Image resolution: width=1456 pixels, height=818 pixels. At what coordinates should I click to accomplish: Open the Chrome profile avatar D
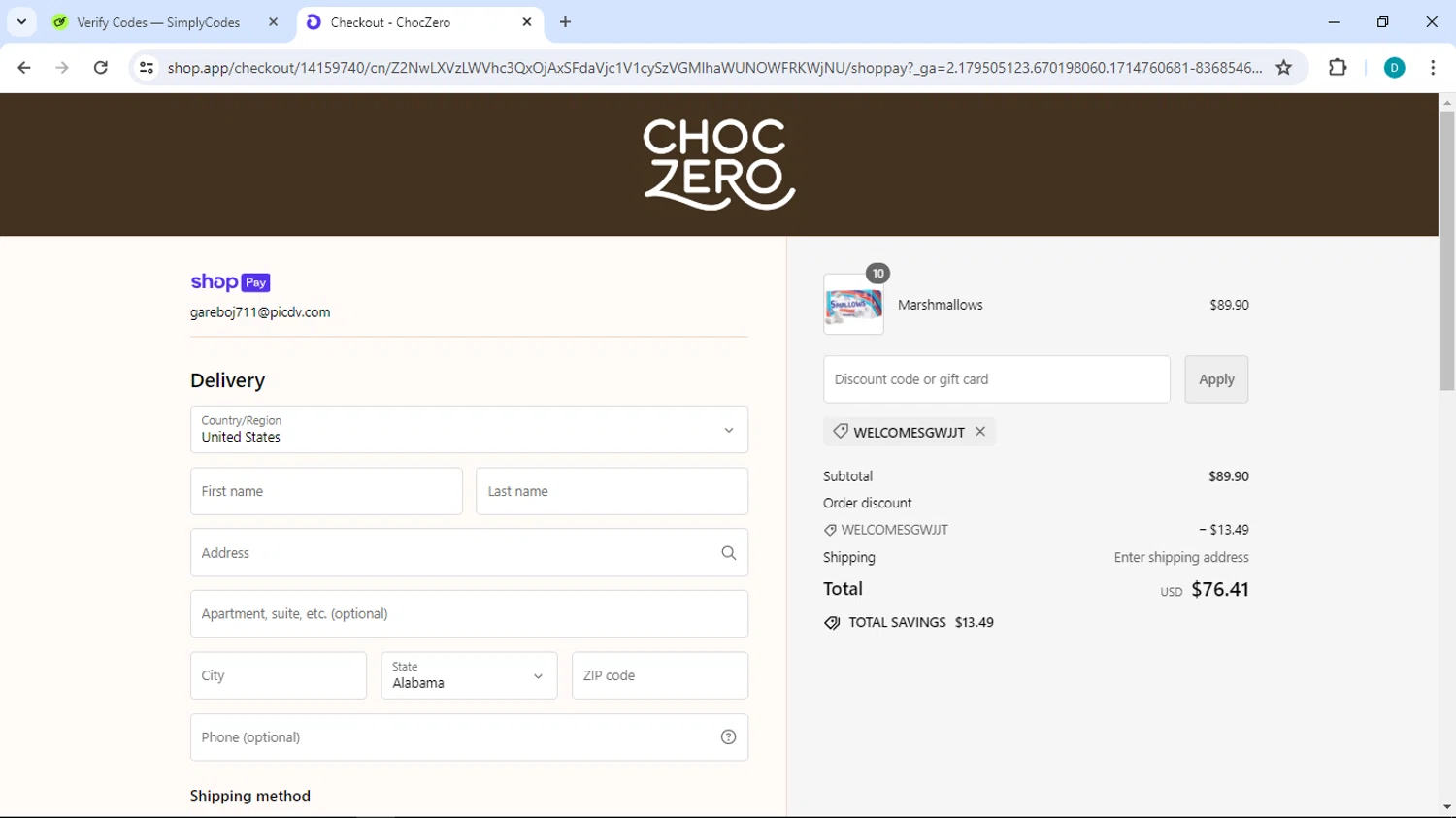point(1394,68)
